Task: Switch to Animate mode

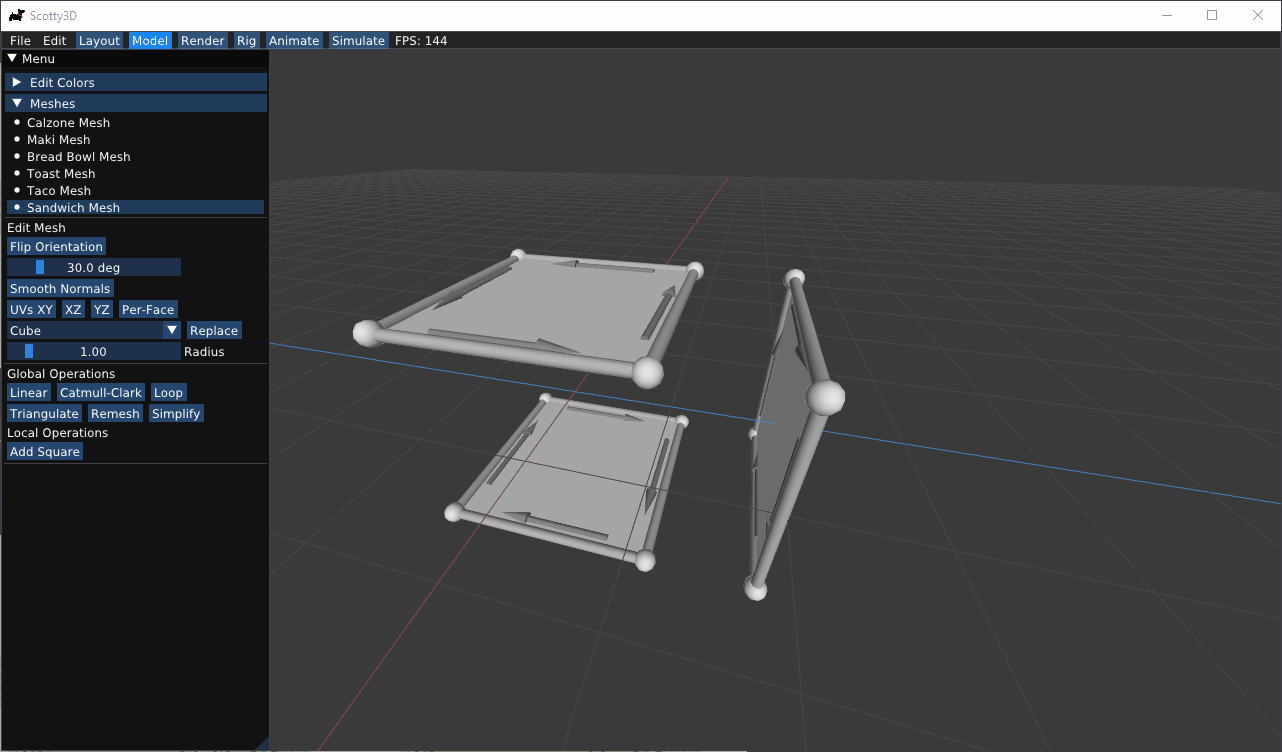Action: pos(294,41)
